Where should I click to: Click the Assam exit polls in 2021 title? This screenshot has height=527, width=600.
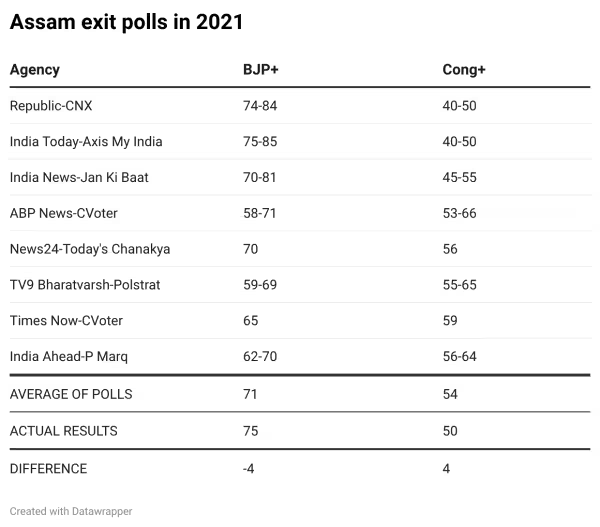(126, 22)
